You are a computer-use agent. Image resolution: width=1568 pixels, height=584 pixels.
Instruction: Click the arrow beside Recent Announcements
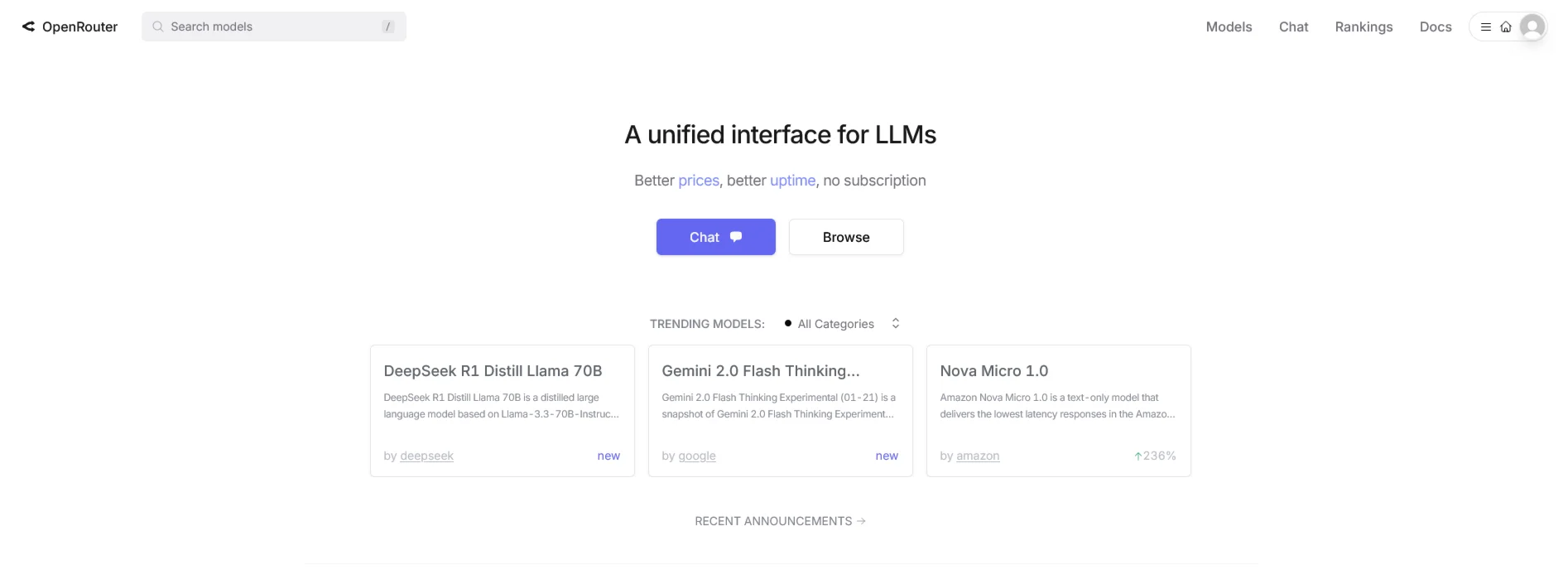(x=862, y=521)
